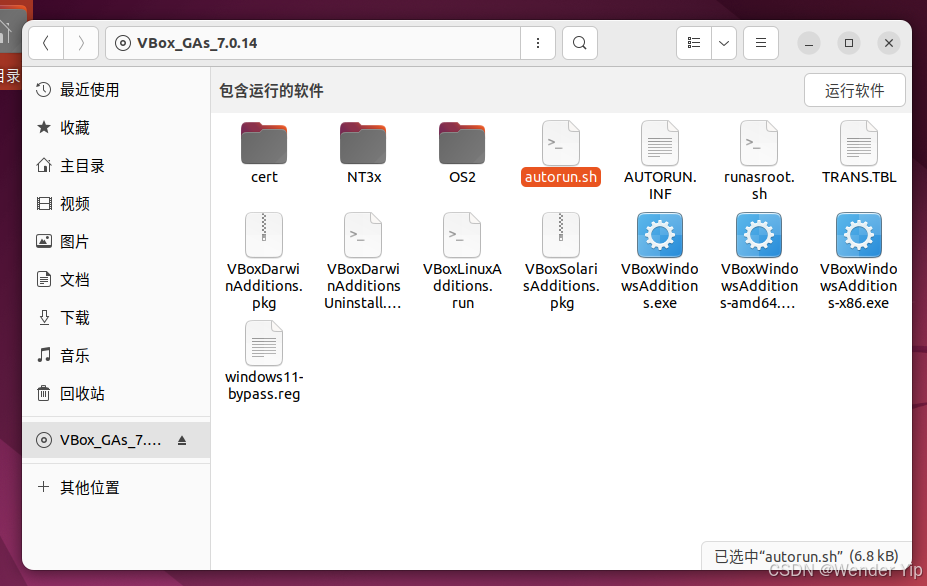Select VBoxDarwinAdditionsUninstall script

pyautogui.click(x=363, y=261)
